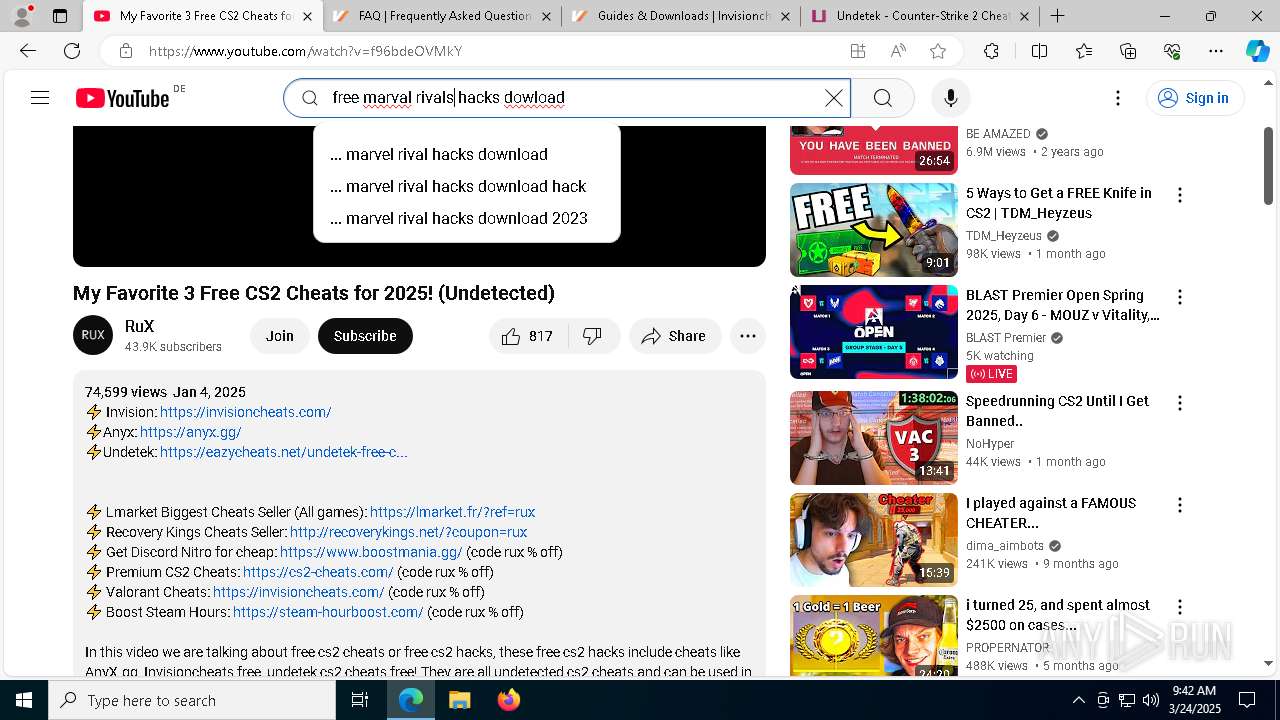Open the eazycheats undetek link
This screenshot has height=720, width=1280.
[283, 452]
